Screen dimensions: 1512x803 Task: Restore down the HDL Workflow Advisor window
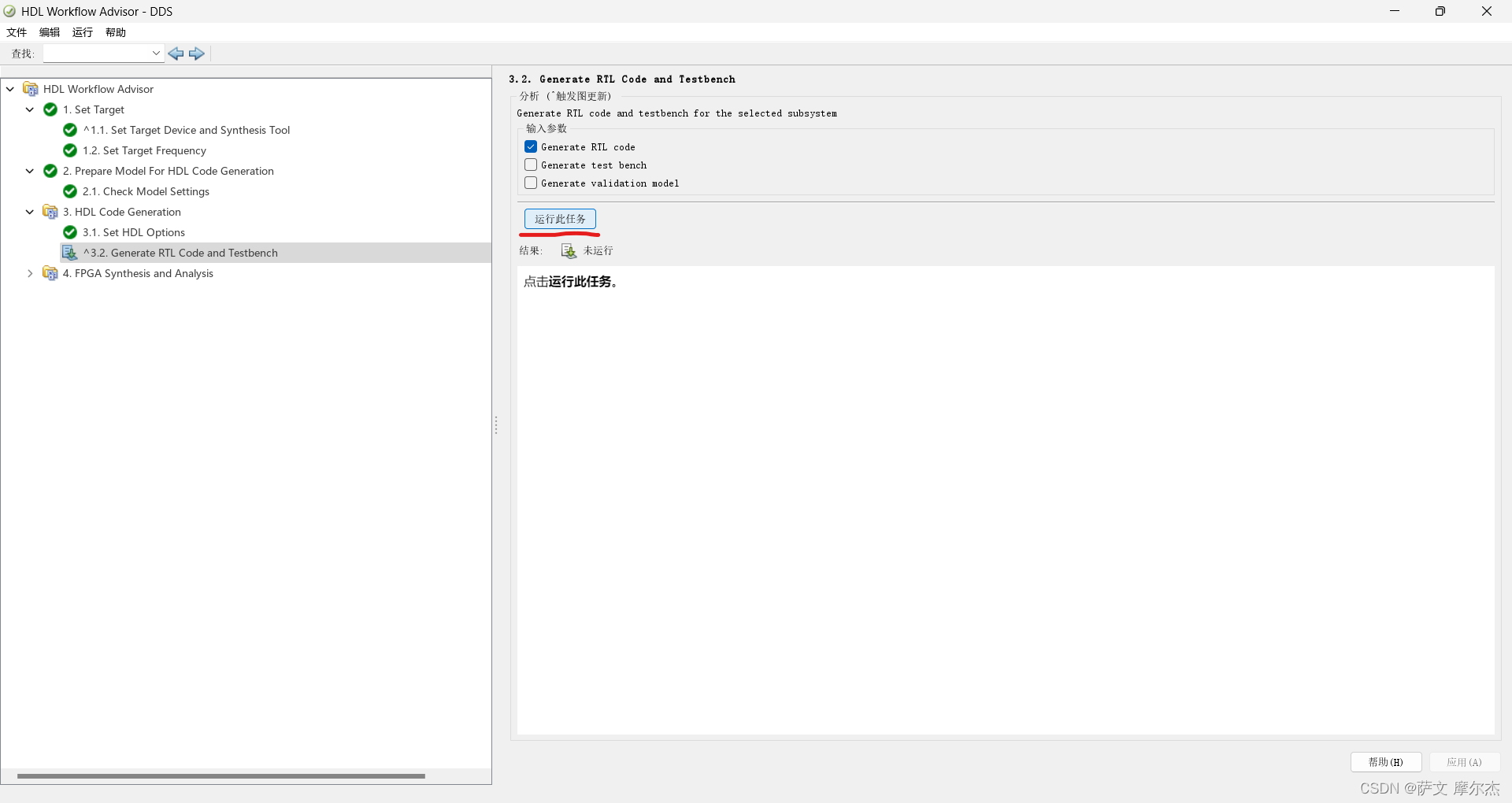coord(1440,11)
